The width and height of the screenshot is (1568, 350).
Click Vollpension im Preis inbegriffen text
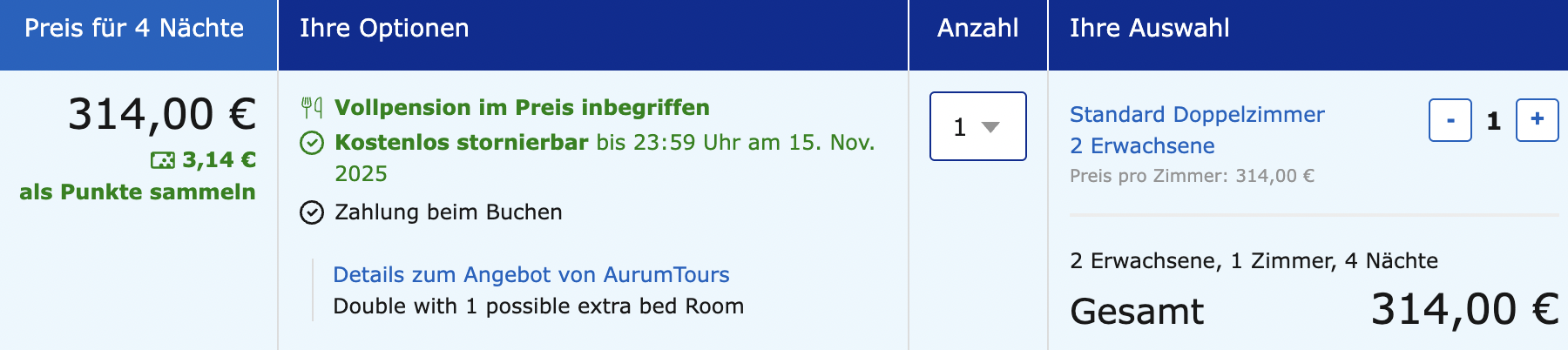[x=522, y=107]
